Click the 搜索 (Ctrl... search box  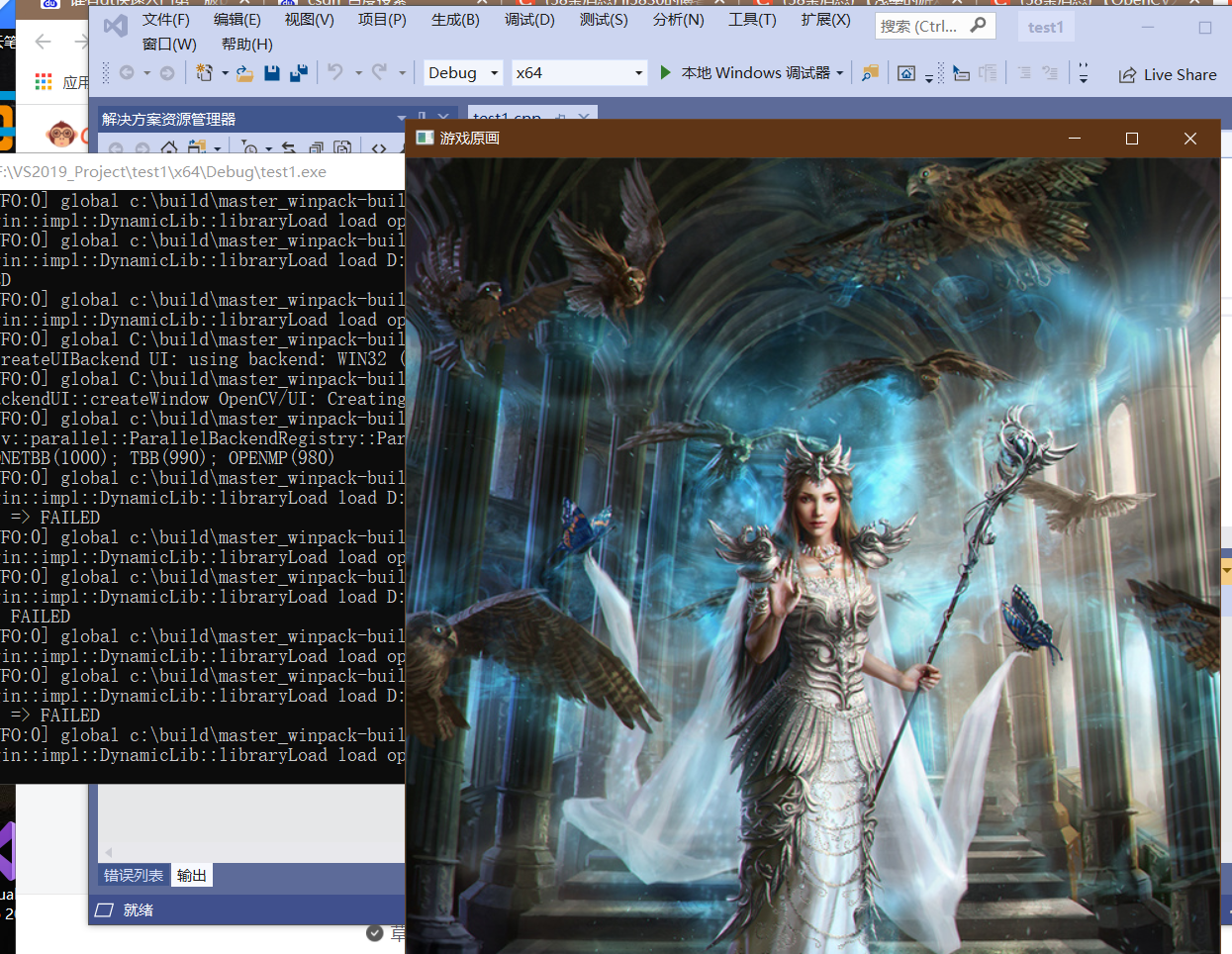coord(933,26)
